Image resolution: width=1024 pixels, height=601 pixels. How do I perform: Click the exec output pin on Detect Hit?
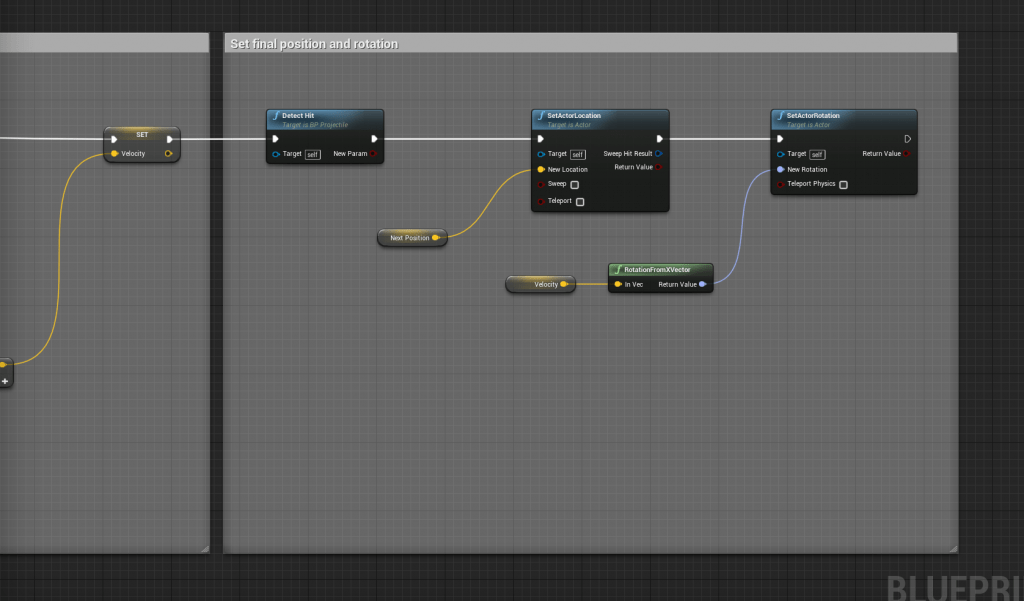[x=374, y=139]
